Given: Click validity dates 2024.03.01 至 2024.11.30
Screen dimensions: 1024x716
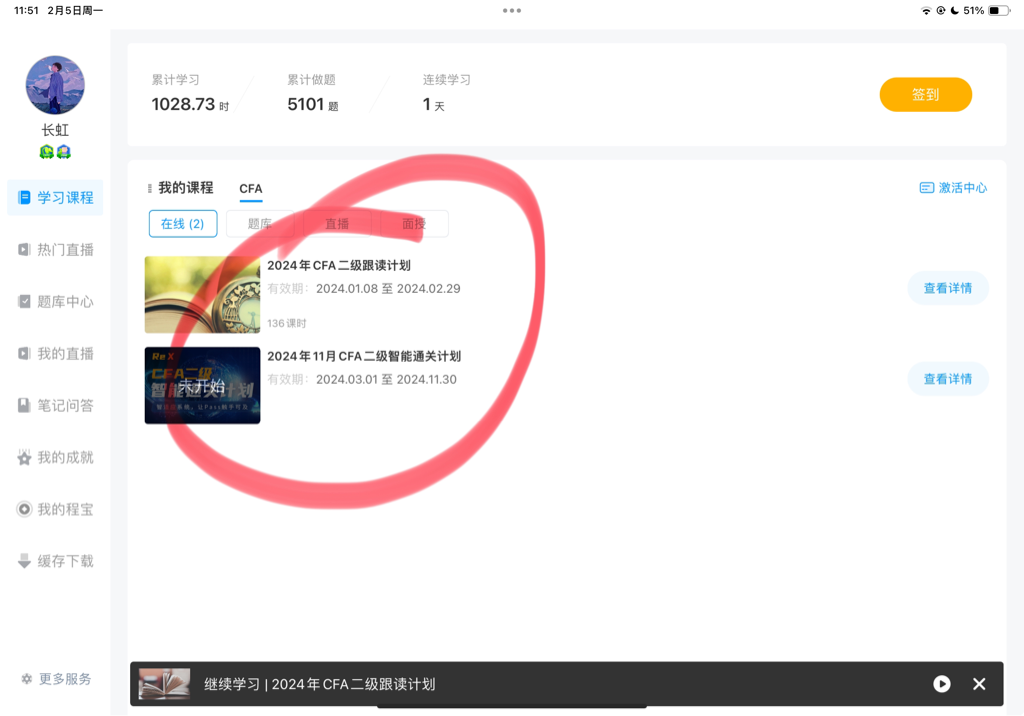Looking at the screenshot, I should pyautogui.click(x=386, y=380).
